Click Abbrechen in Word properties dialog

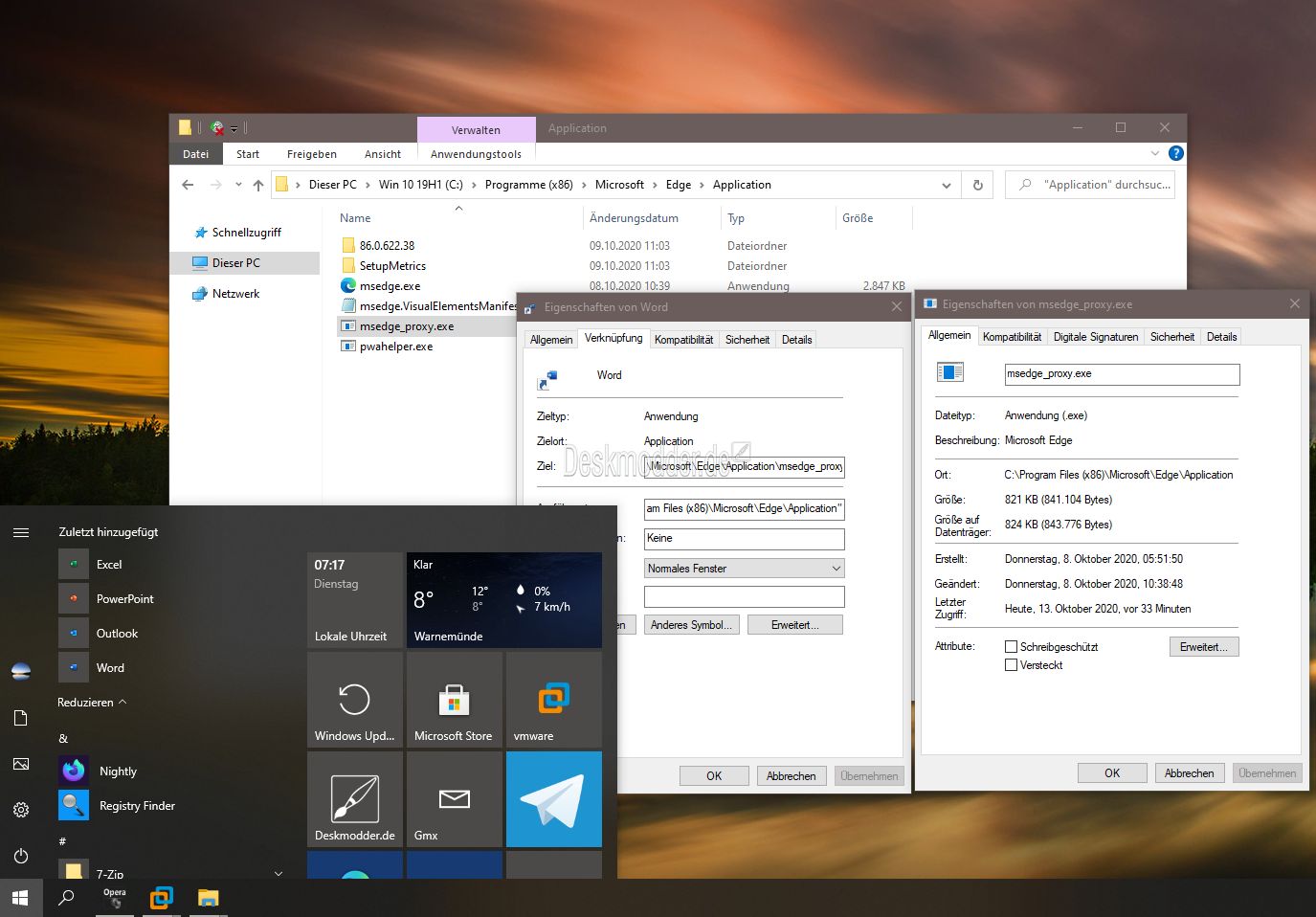pyautogui.click(x=792, y=776)
